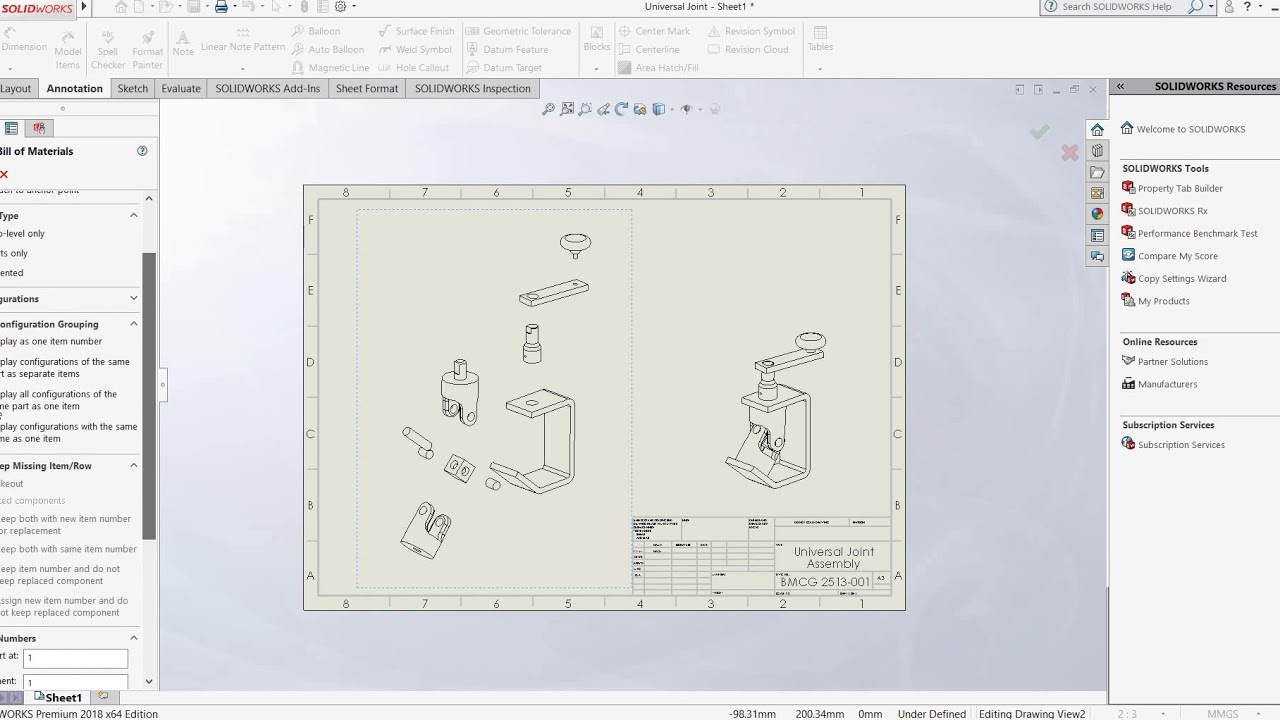
Task: Collapse the SOLIDWORKS Resources pane double-arrow
Action: (1120, 87)
